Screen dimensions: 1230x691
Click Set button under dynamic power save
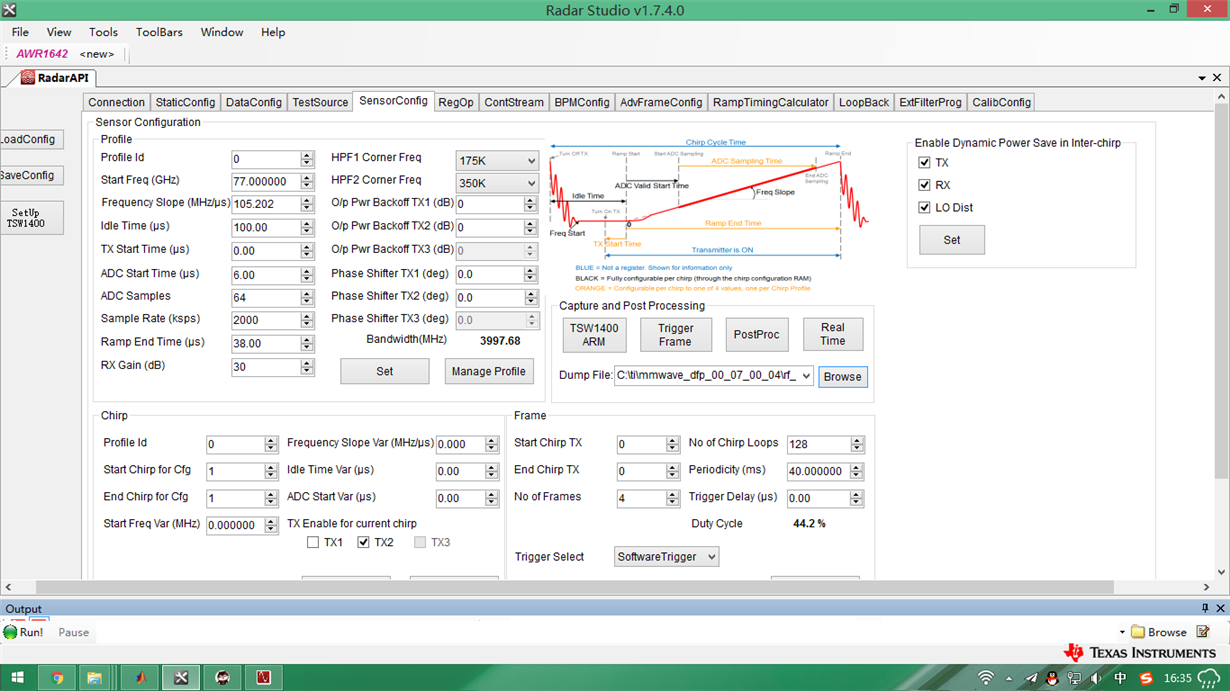click(x=952, y=240)
